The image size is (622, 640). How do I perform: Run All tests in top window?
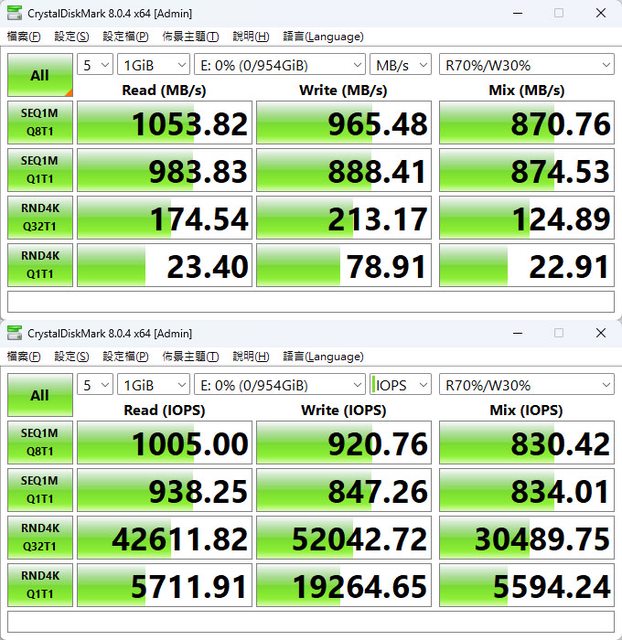pos(40,75)
